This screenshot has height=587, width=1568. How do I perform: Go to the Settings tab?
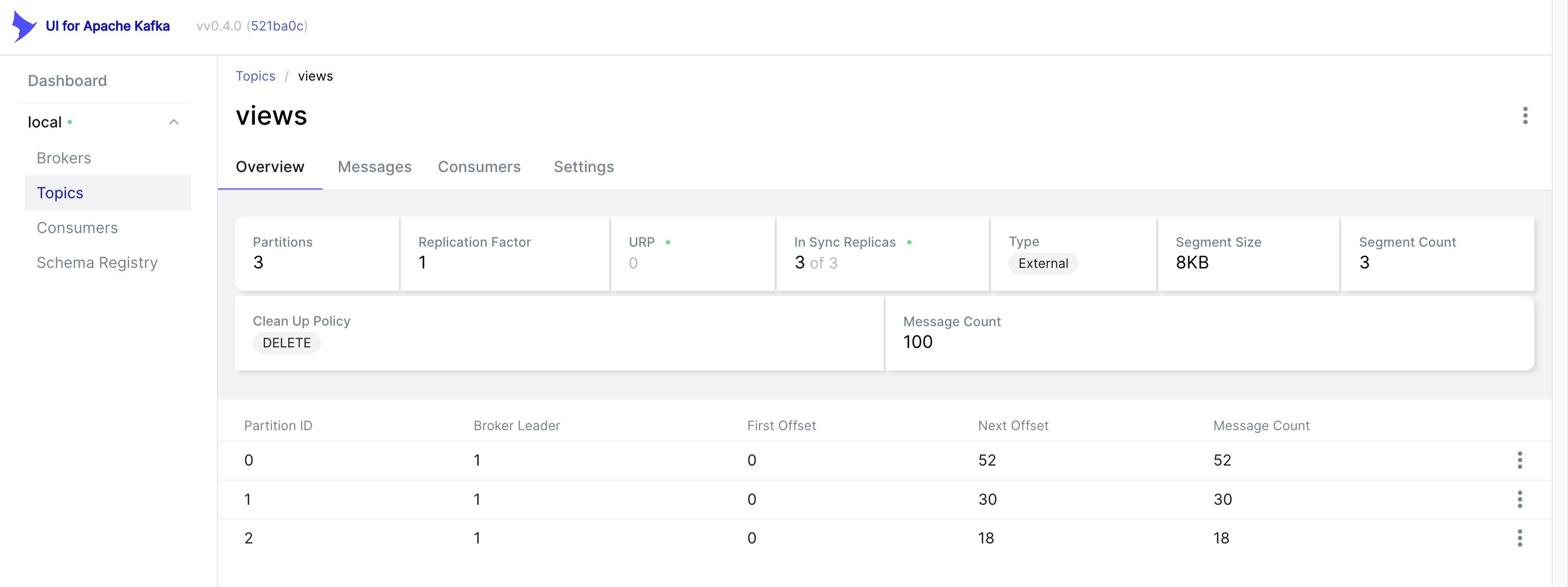click(583, 167)
